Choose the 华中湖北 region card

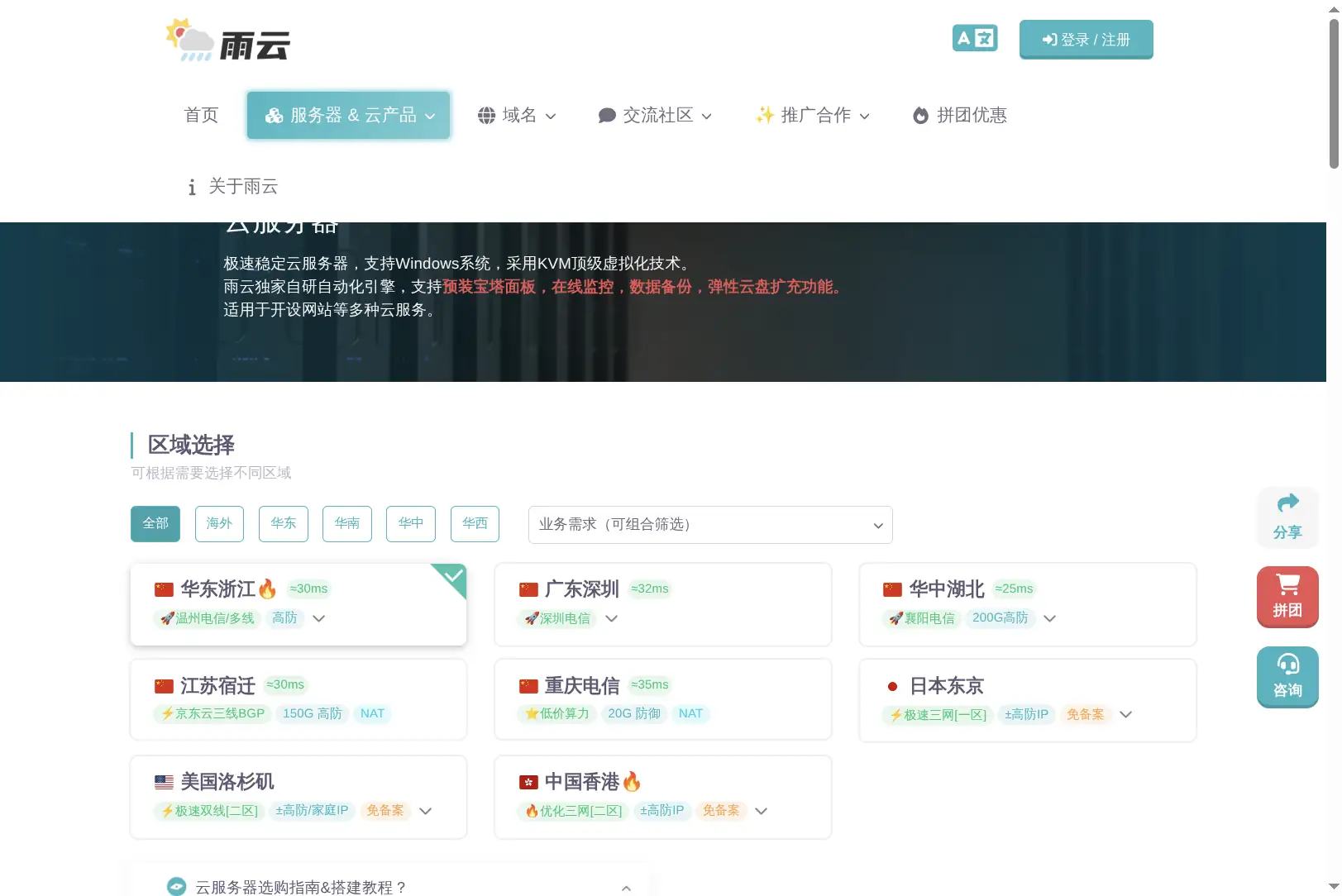click(1028, 604)
